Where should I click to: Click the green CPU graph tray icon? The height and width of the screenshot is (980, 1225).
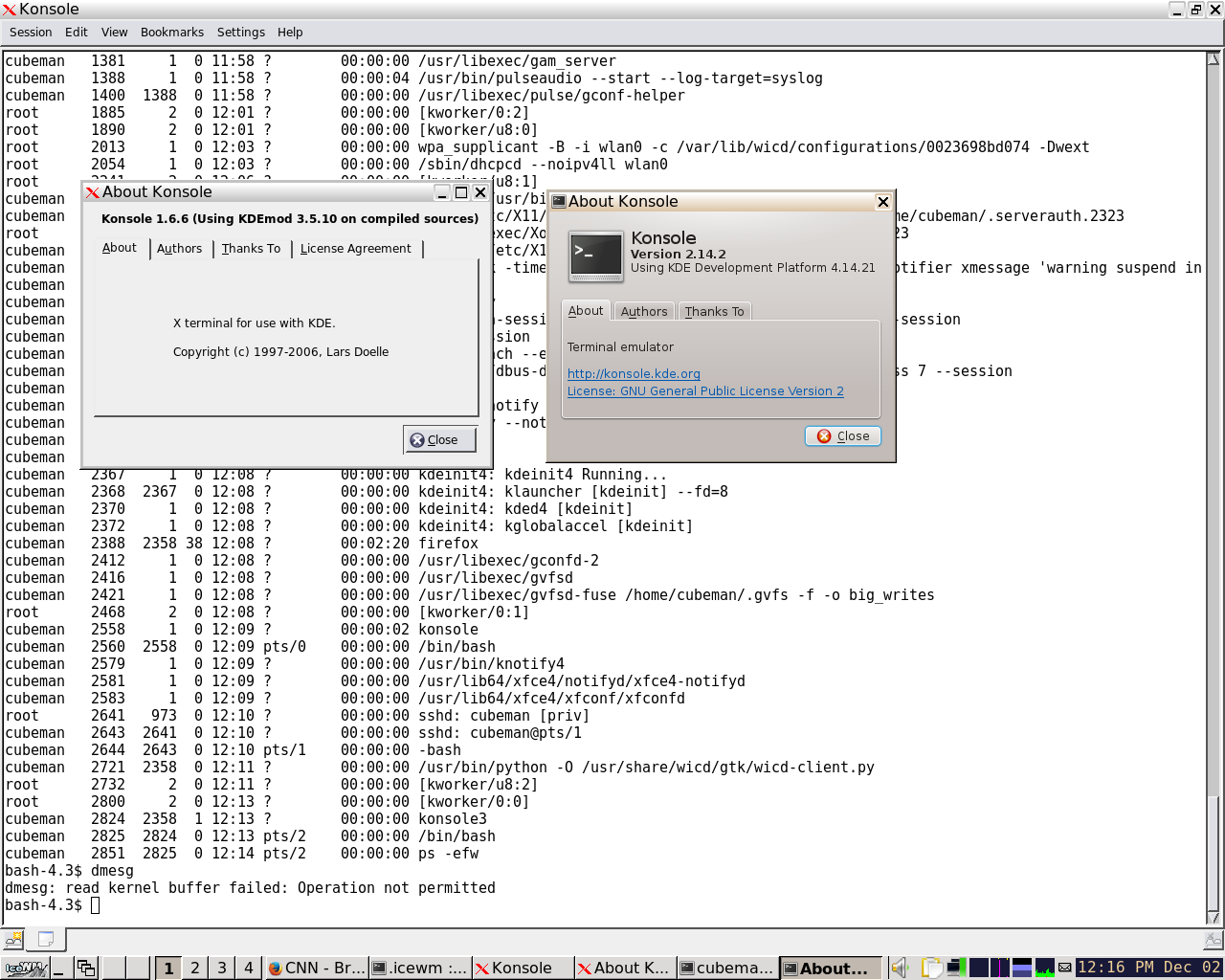(x=1045, y=968)
